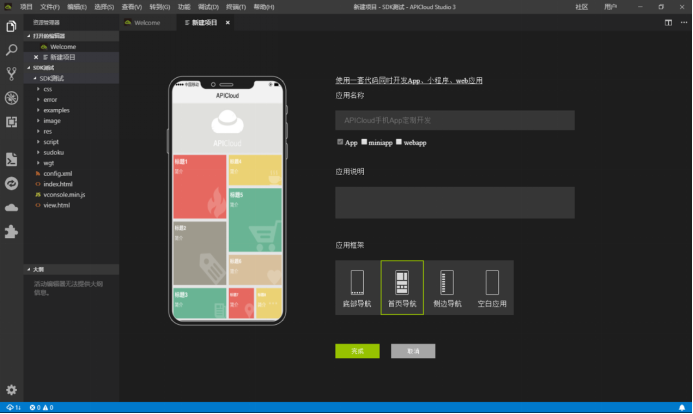
Task: Open the puzzle-piece Extensions icon
Action: pyautogui.click(x=11, y=231)
